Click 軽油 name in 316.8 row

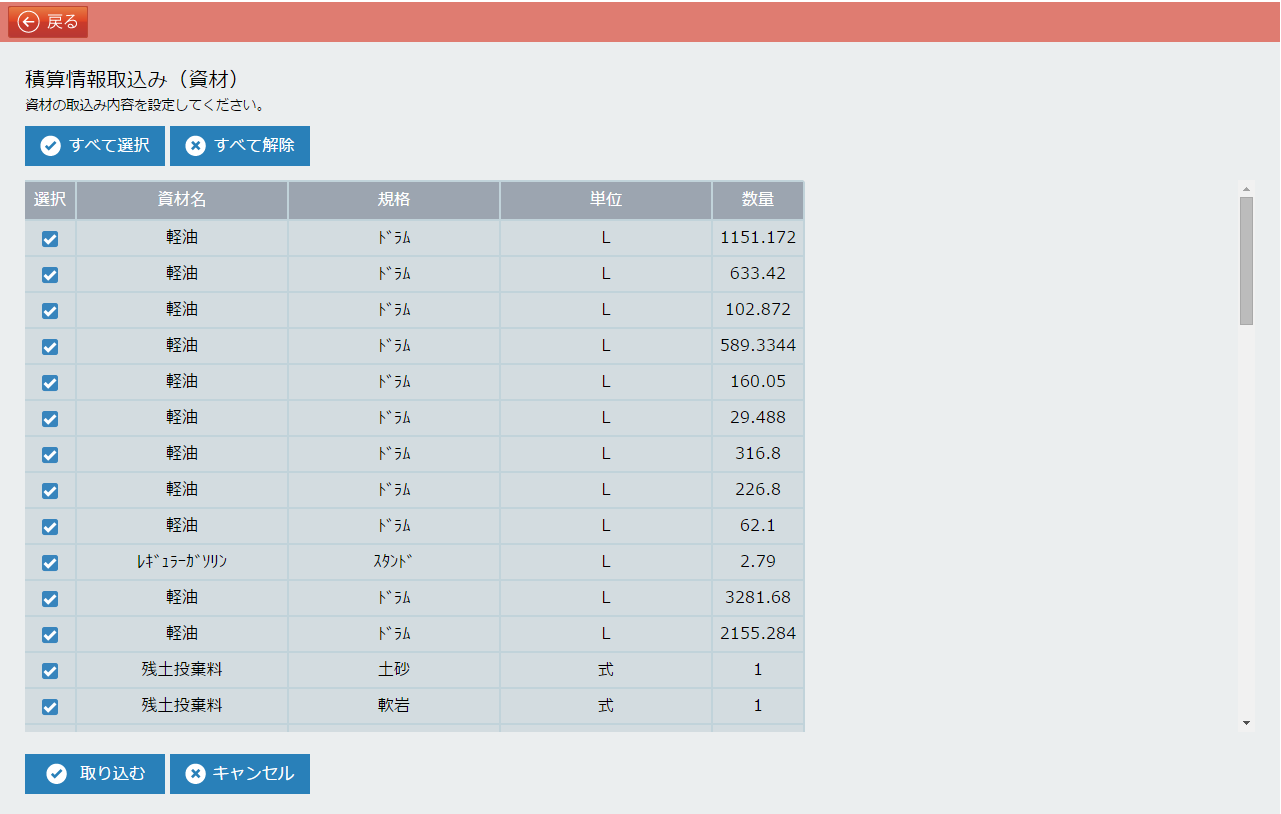[182, 453]
